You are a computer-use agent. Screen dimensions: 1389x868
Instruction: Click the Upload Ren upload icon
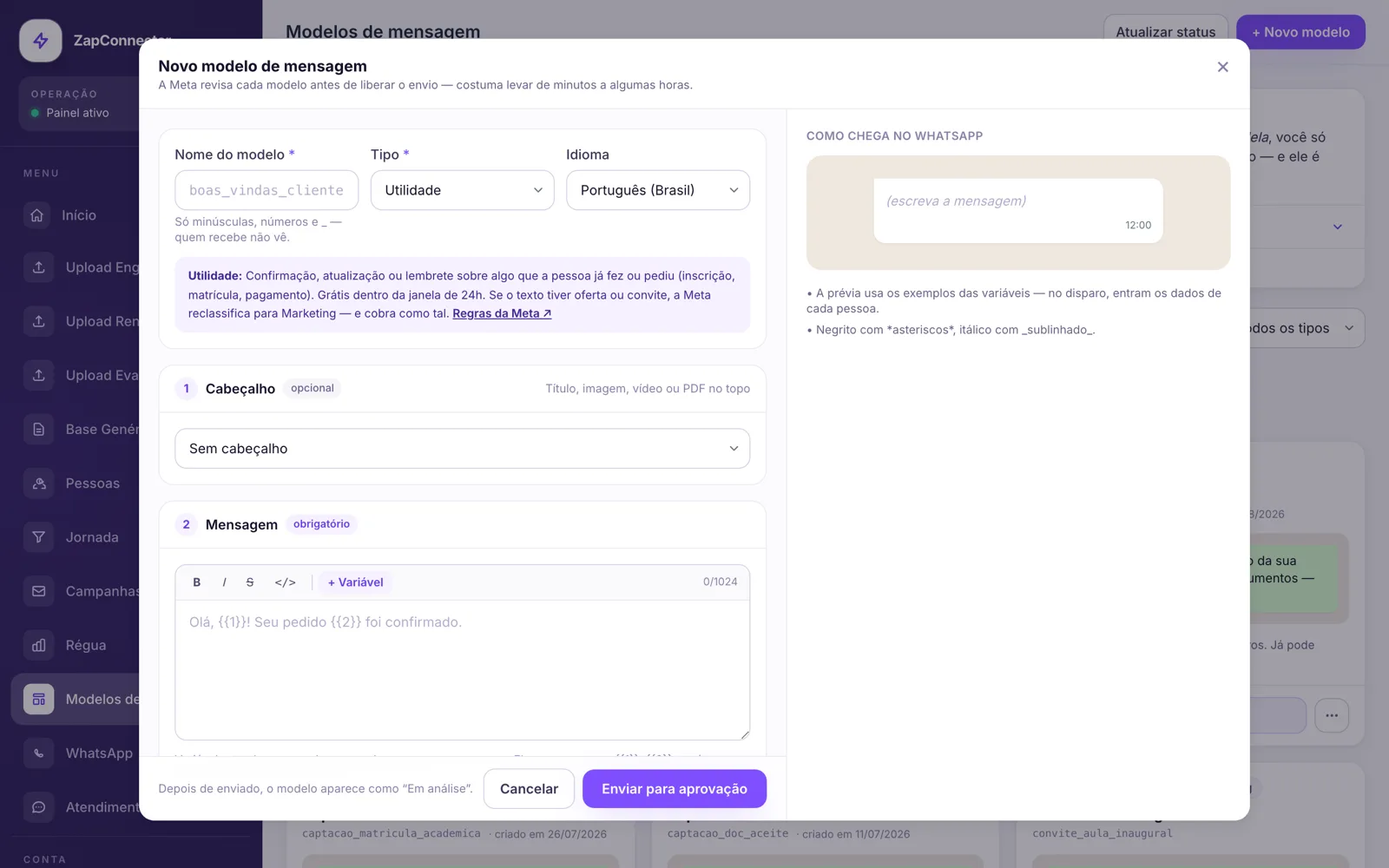point(39,321)
